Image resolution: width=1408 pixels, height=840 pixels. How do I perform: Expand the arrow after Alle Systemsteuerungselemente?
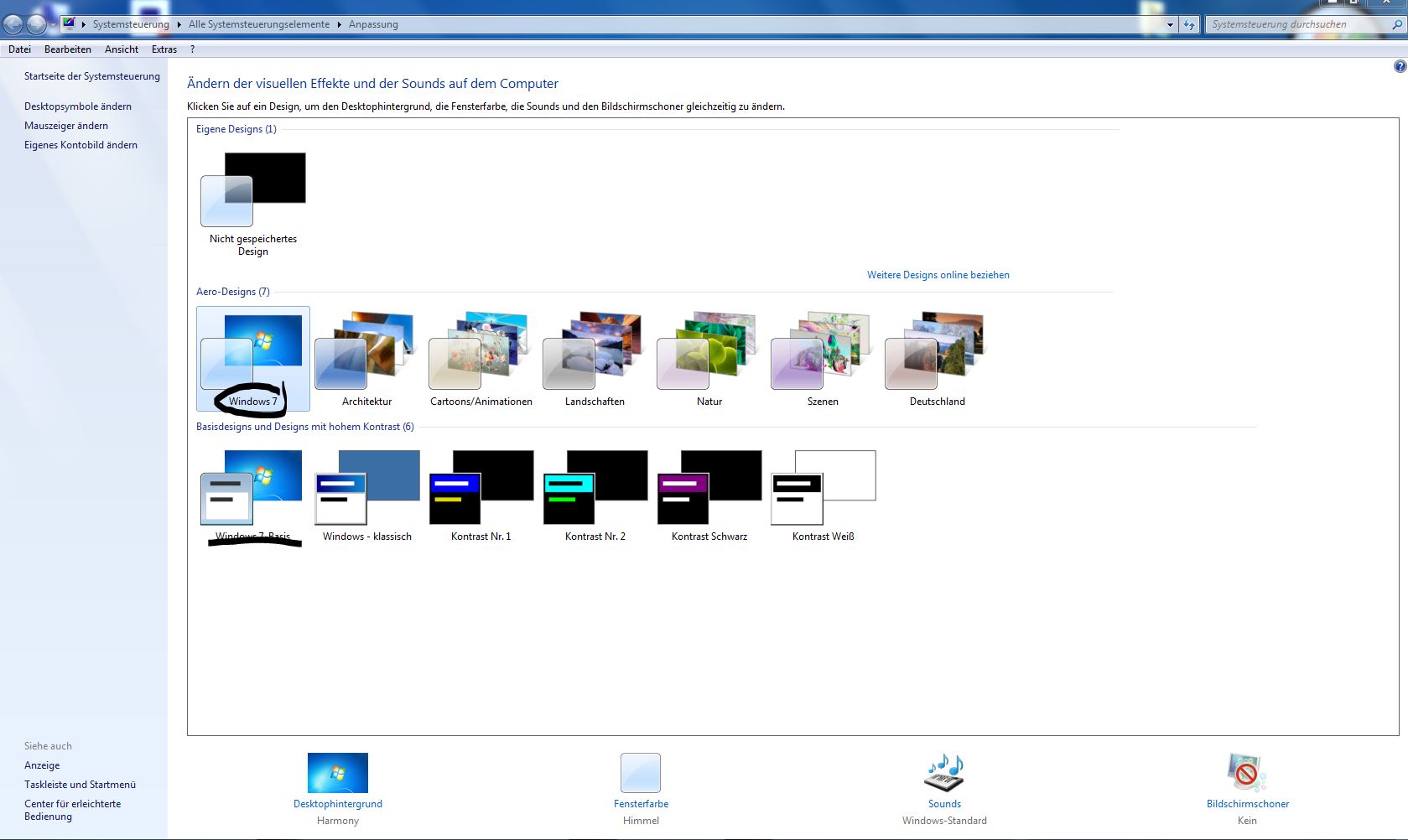[x=339, y=24]
